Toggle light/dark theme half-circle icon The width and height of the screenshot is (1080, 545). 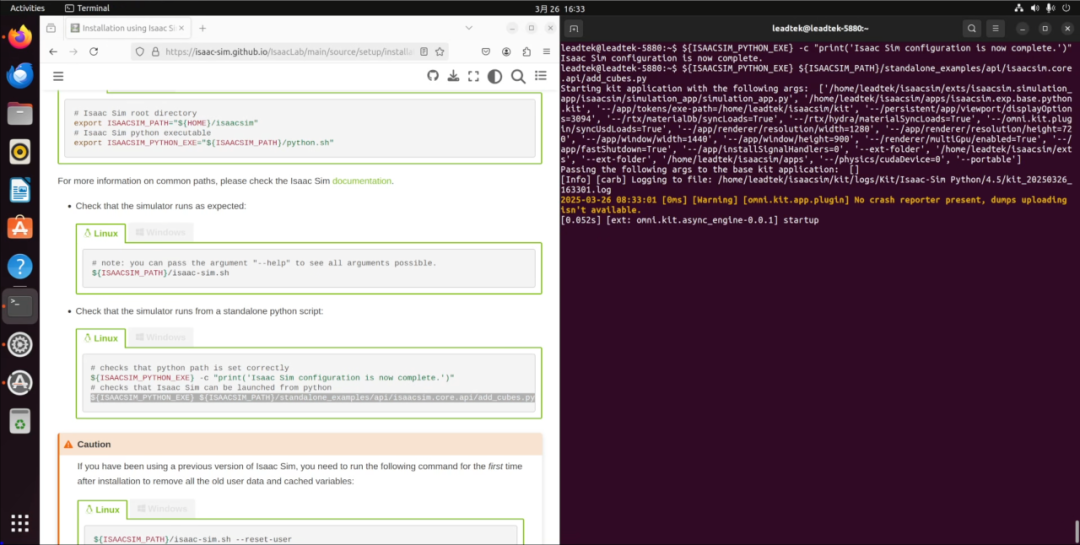click(x=495, y=76)
